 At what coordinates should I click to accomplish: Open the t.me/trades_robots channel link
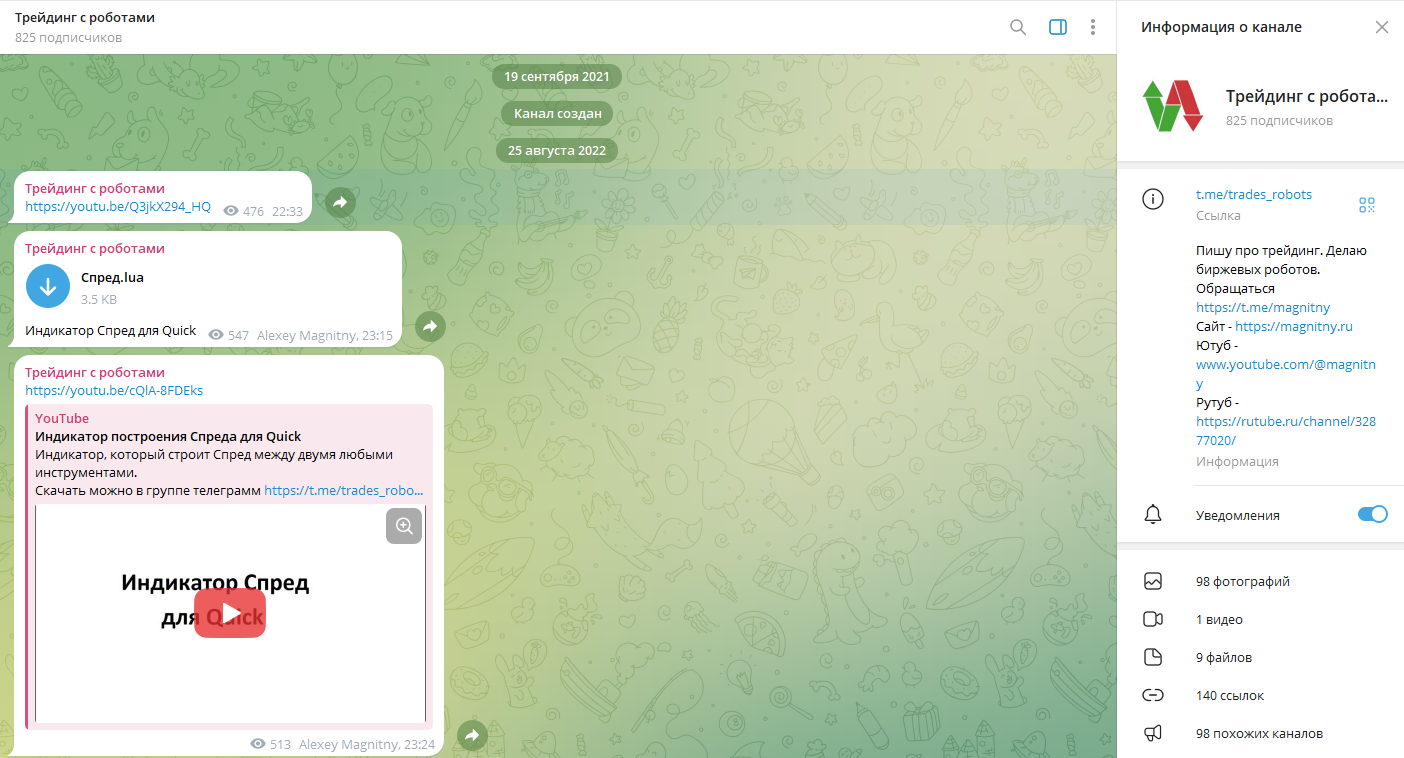[x=1254, y=194]
